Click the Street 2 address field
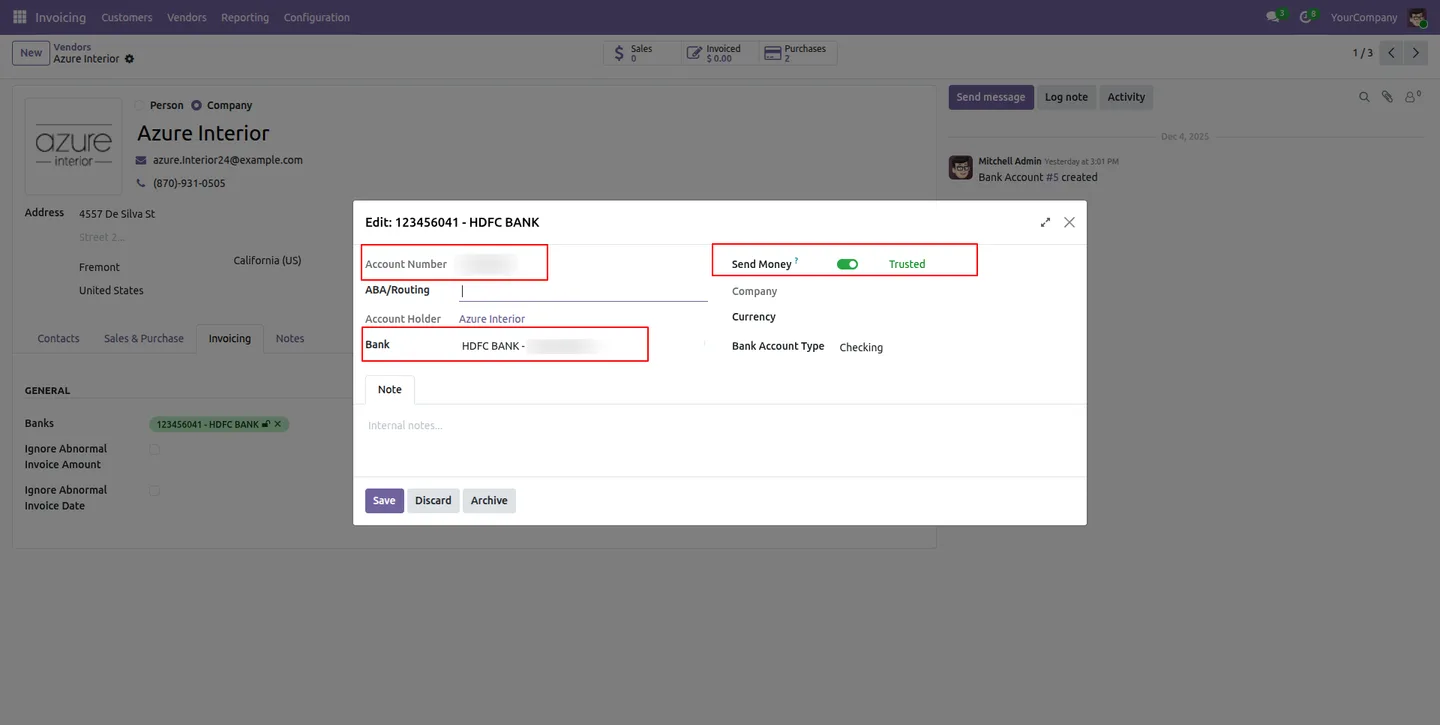Viewport: 1440px width, 725px height. click(102, 237)
